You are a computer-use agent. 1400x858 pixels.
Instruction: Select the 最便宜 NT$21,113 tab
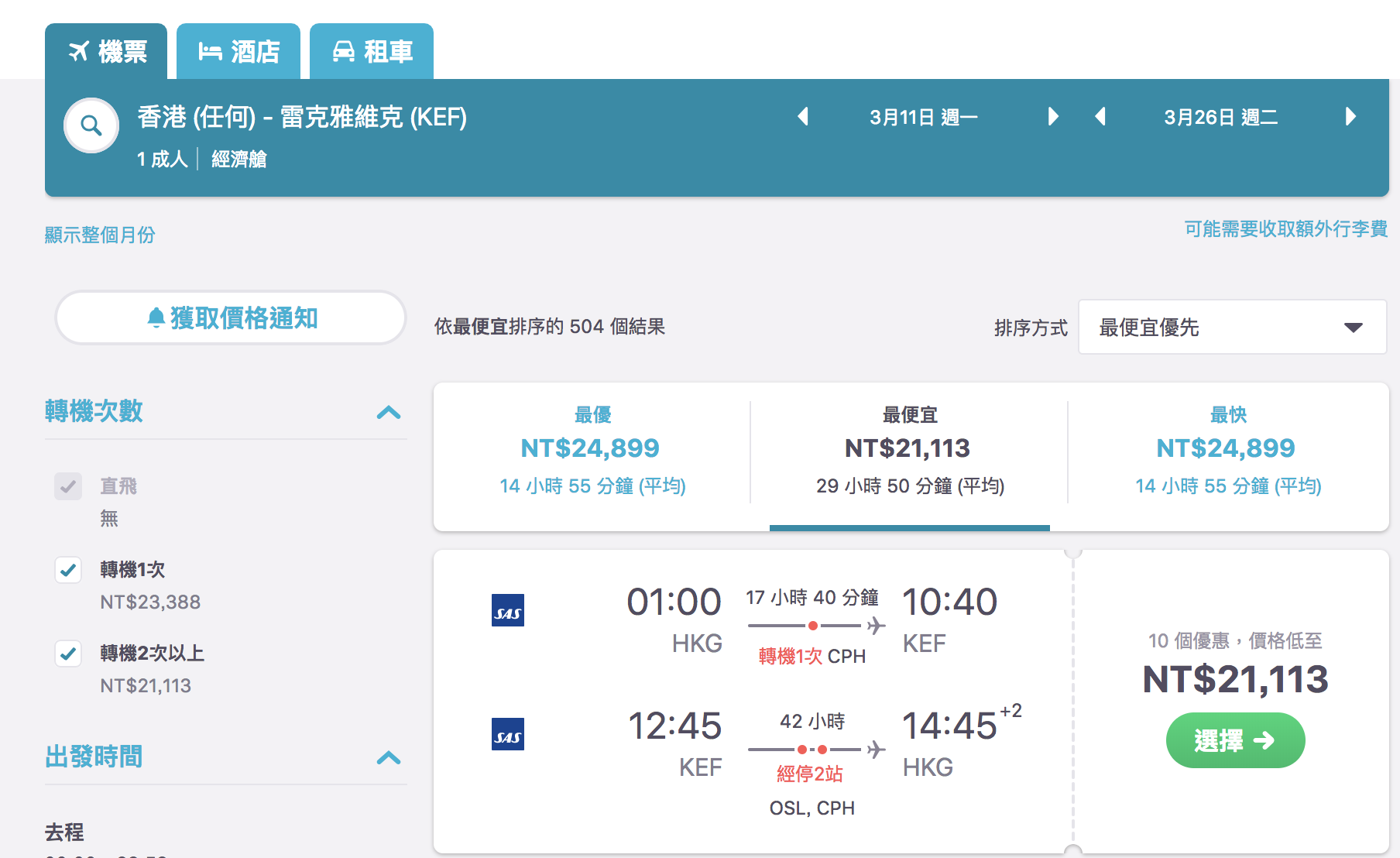click(x=910, y=456)
